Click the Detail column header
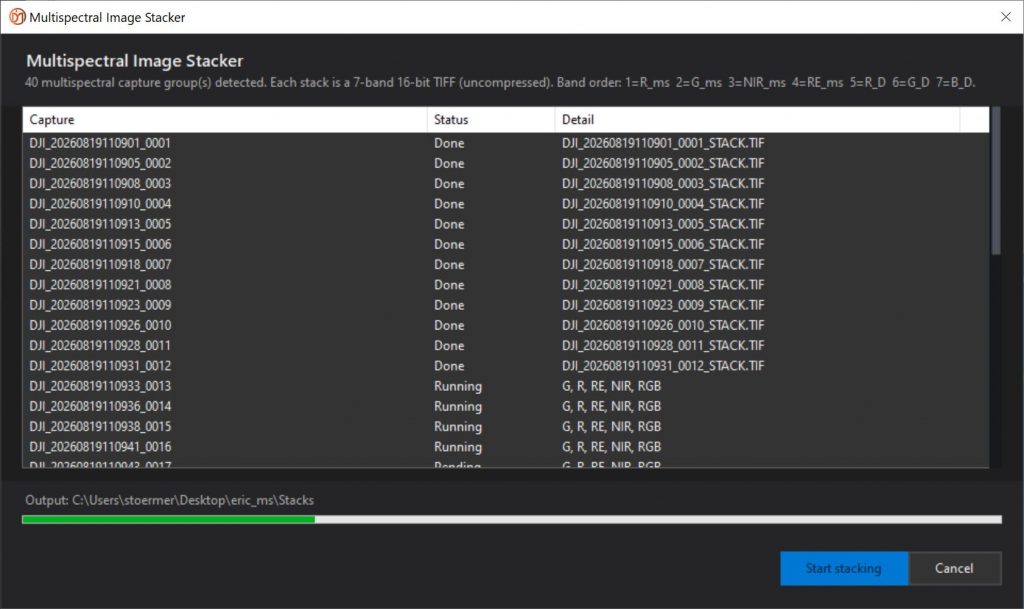The width and height of the screenshot is (1024, 609). point(758,119)
